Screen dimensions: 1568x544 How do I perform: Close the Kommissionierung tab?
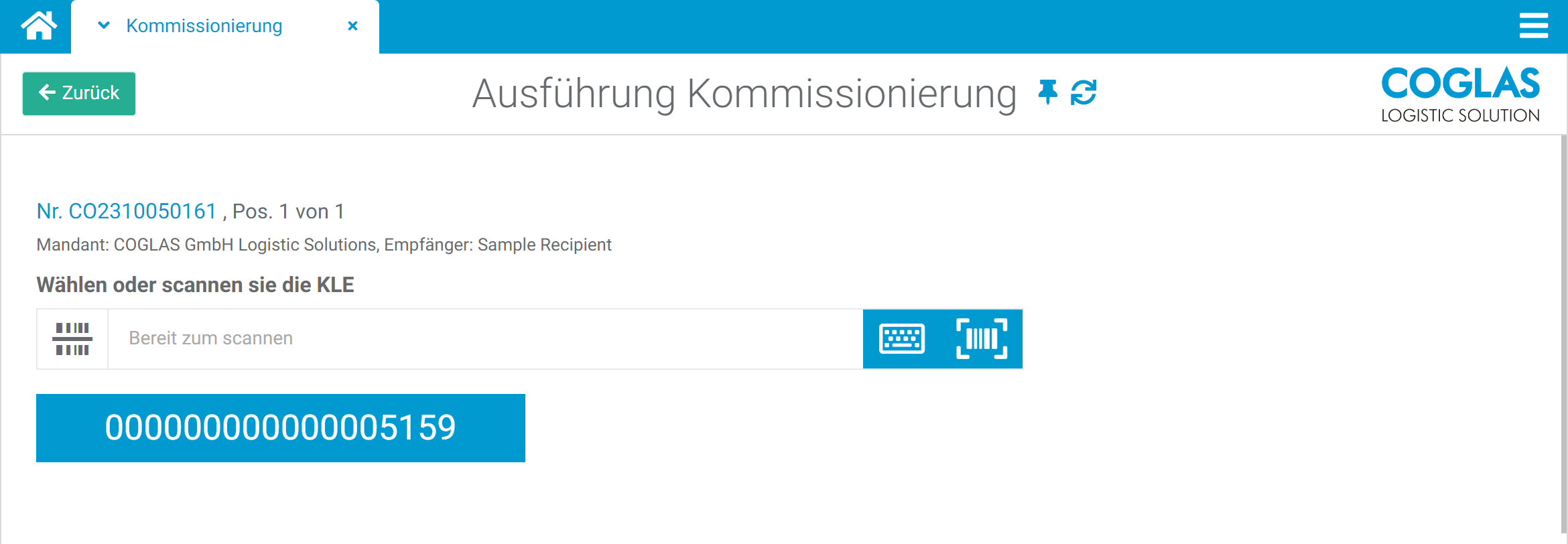tap(352, 26)
